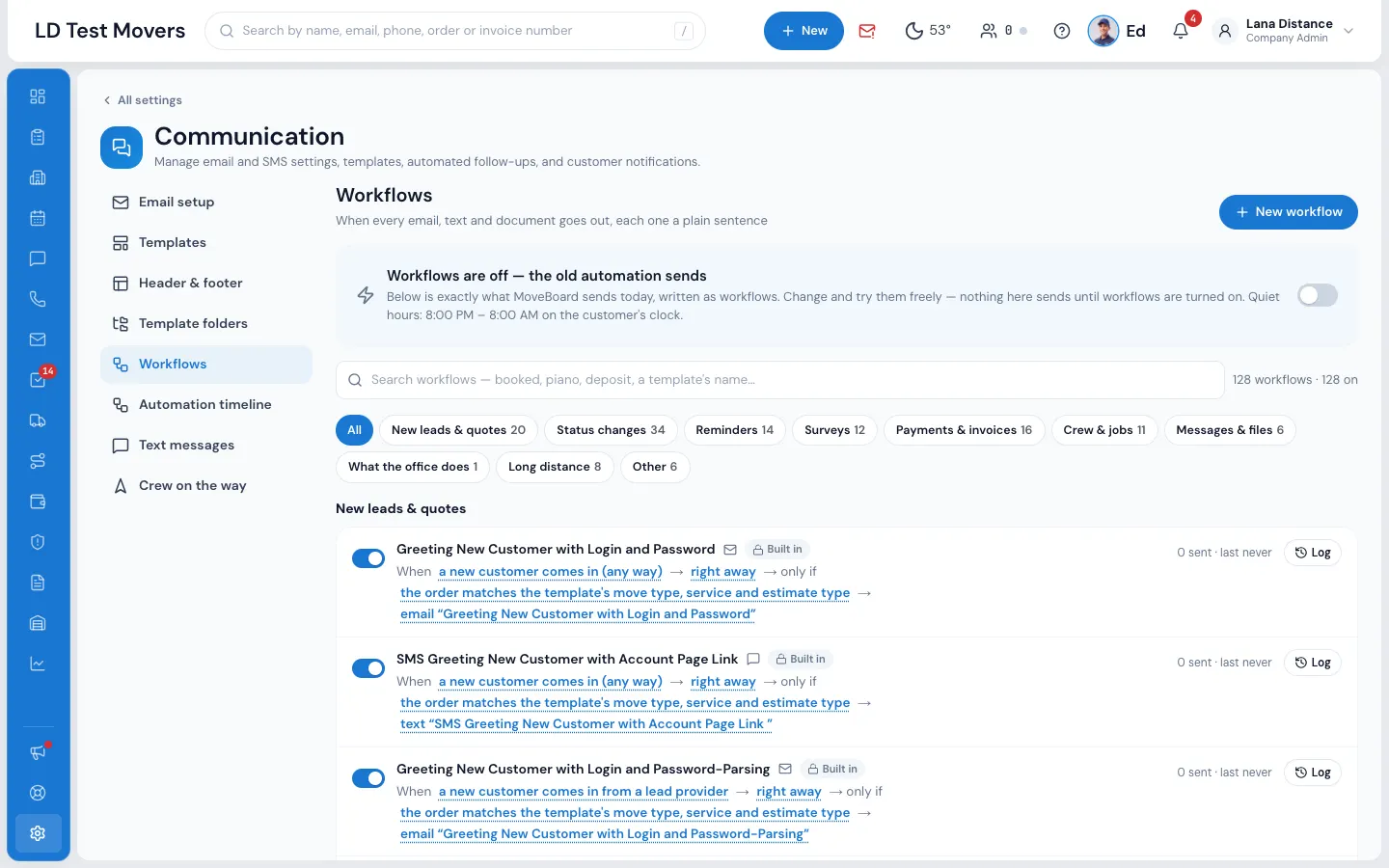Filter by Status changes 34
The width and height of the screenshot is (1389, 868).
tap(611, 430)
